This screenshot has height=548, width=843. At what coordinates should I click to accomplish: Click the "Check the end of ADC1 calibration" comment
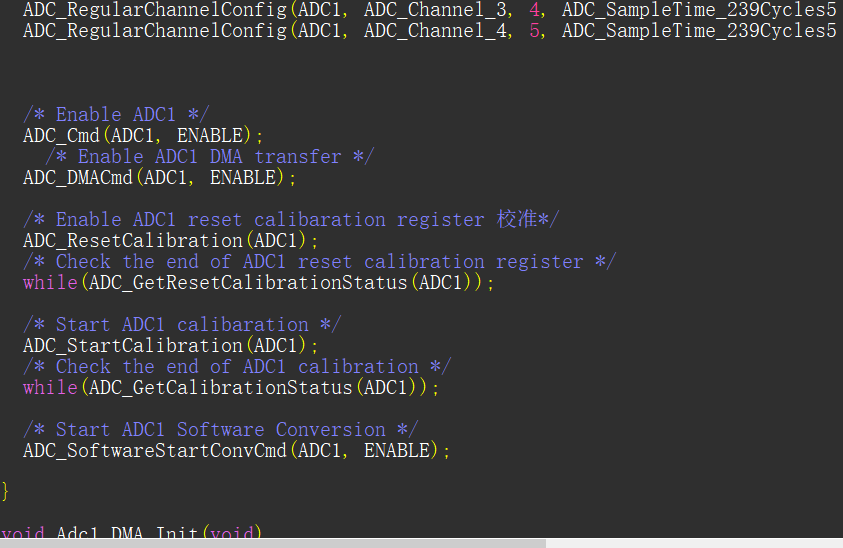(x=237, y=366)
